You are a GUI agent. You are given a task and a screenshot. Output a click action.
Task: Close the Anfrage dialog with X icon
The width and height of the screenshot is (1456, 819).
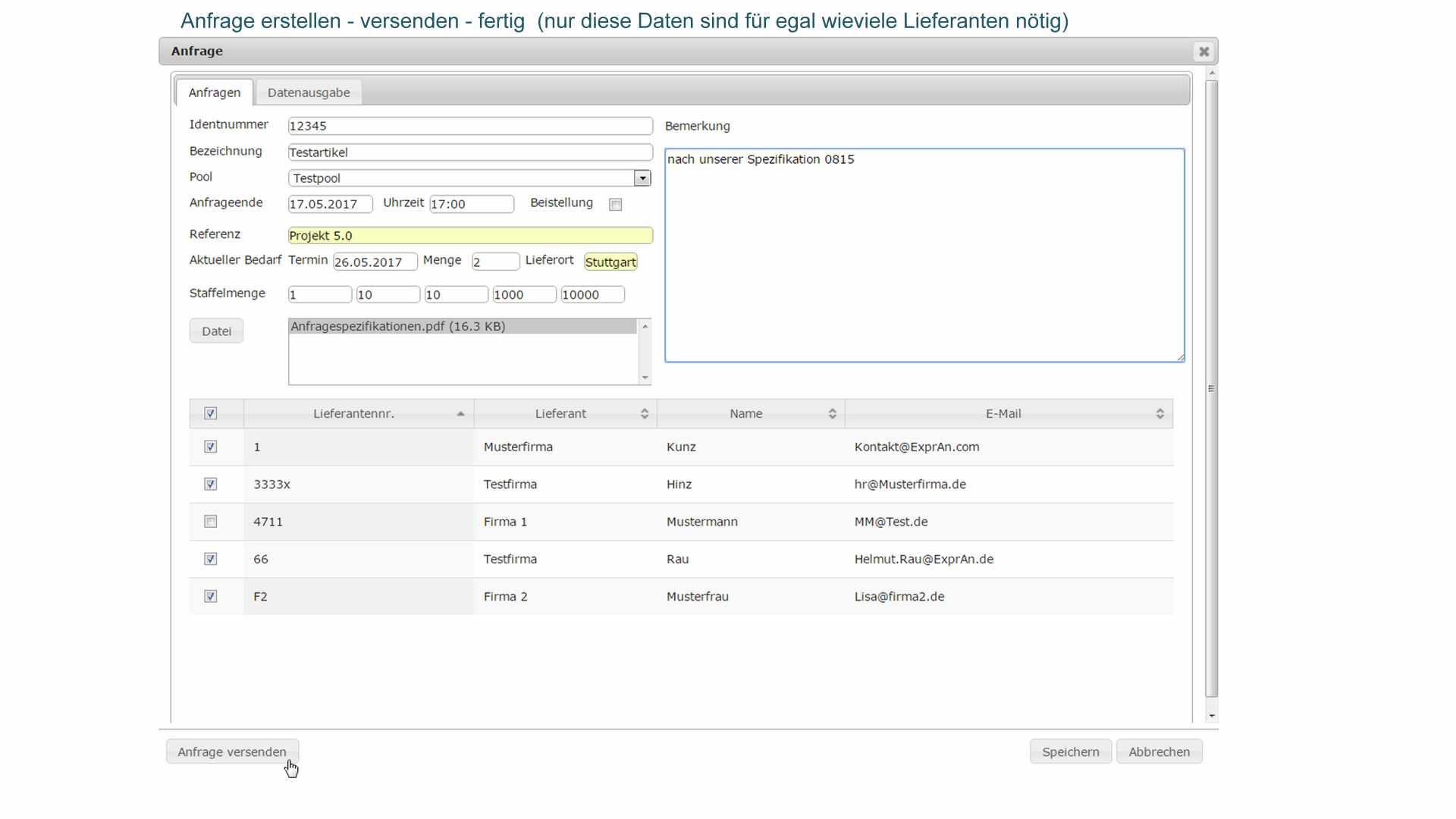pyautogui.click(x=1203, y=52)
